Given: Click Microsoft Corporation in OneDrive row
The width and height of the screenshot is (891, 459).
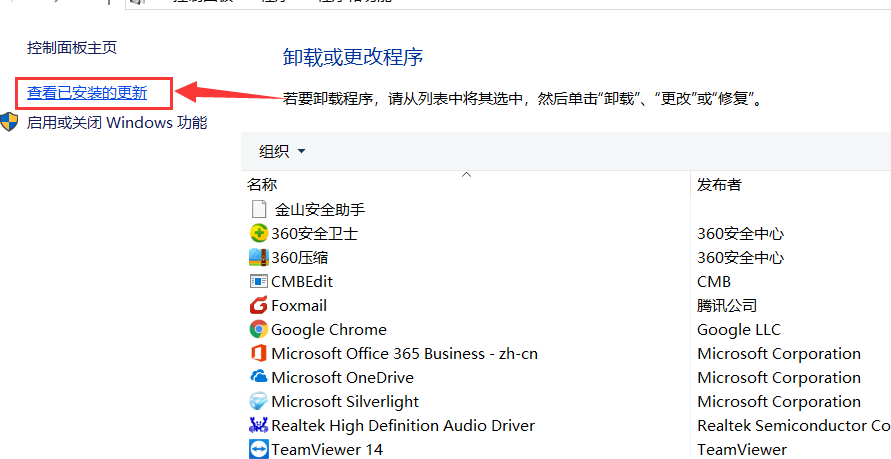Looking at the screenshot, I should pyautogui.click(x=778, y=377).
